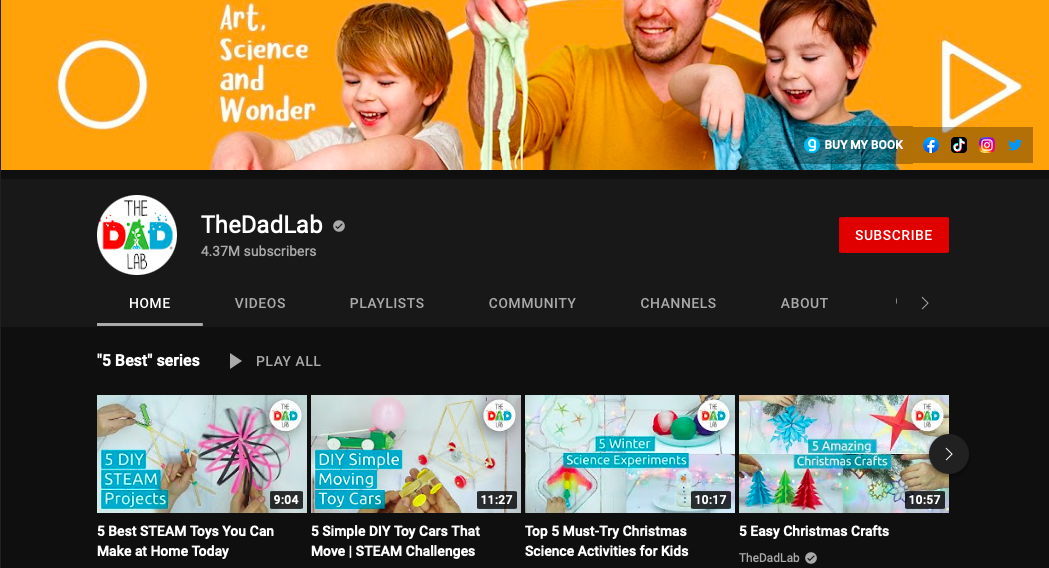1049x568 pixels.
Task: Open title 5 Easy Christmas Crafts
Action: point(814,531)
